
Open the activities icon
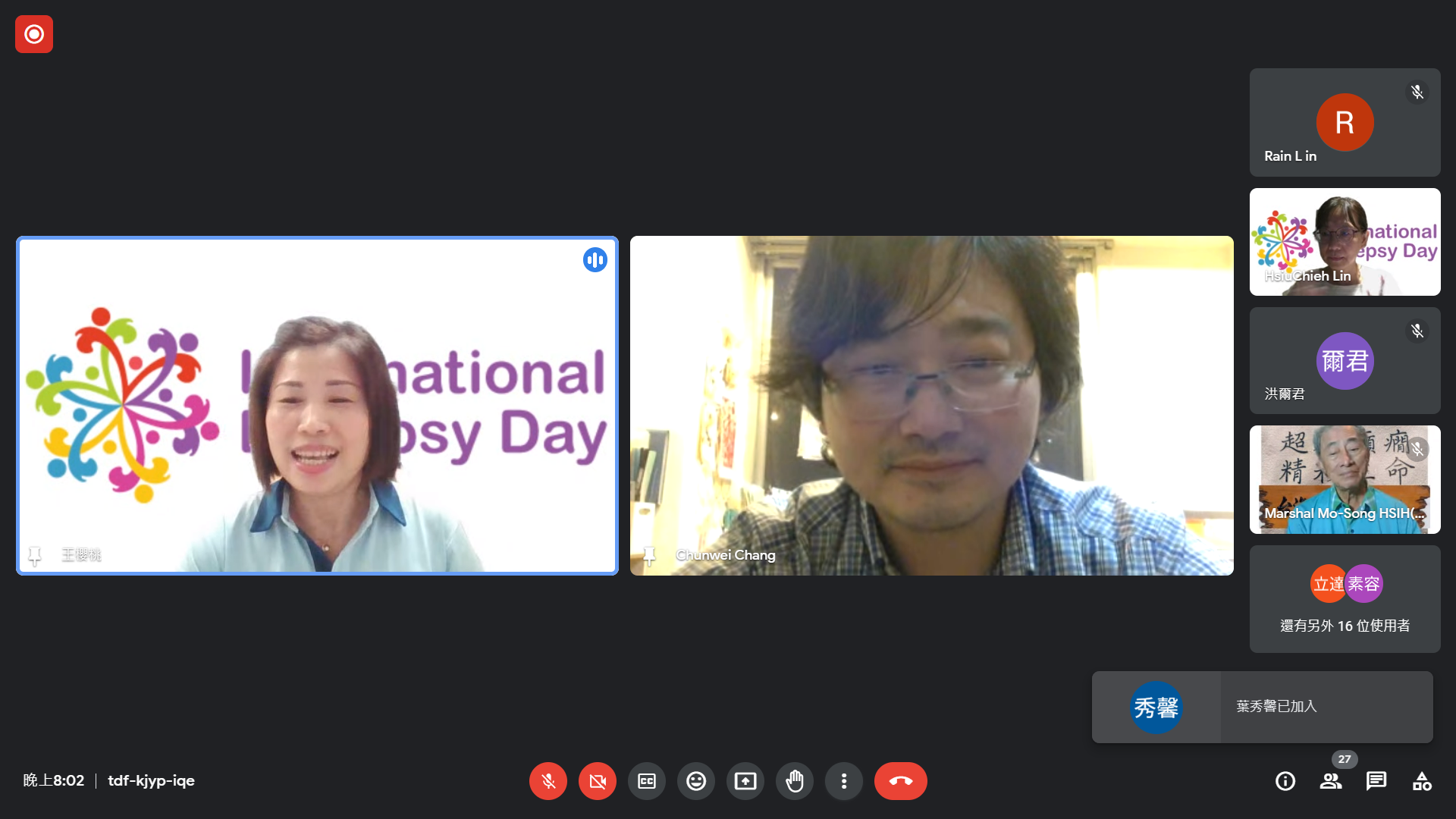[x=1421, y=781]
